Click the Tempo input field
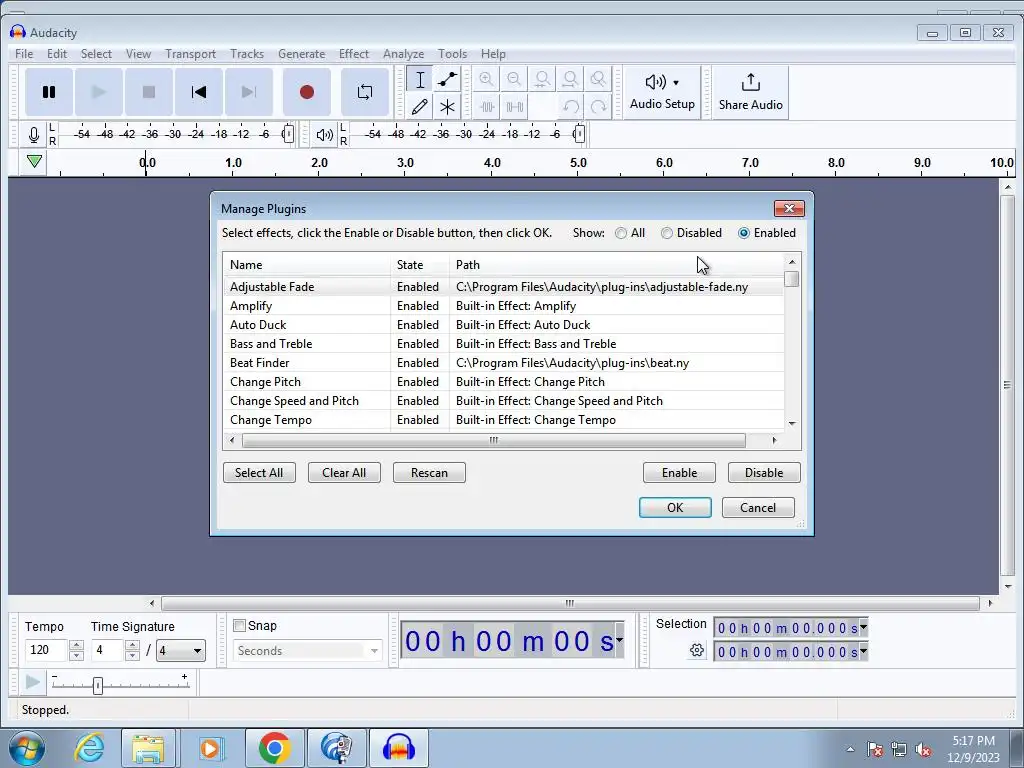The image size is (1024, 768). [46, 650]
